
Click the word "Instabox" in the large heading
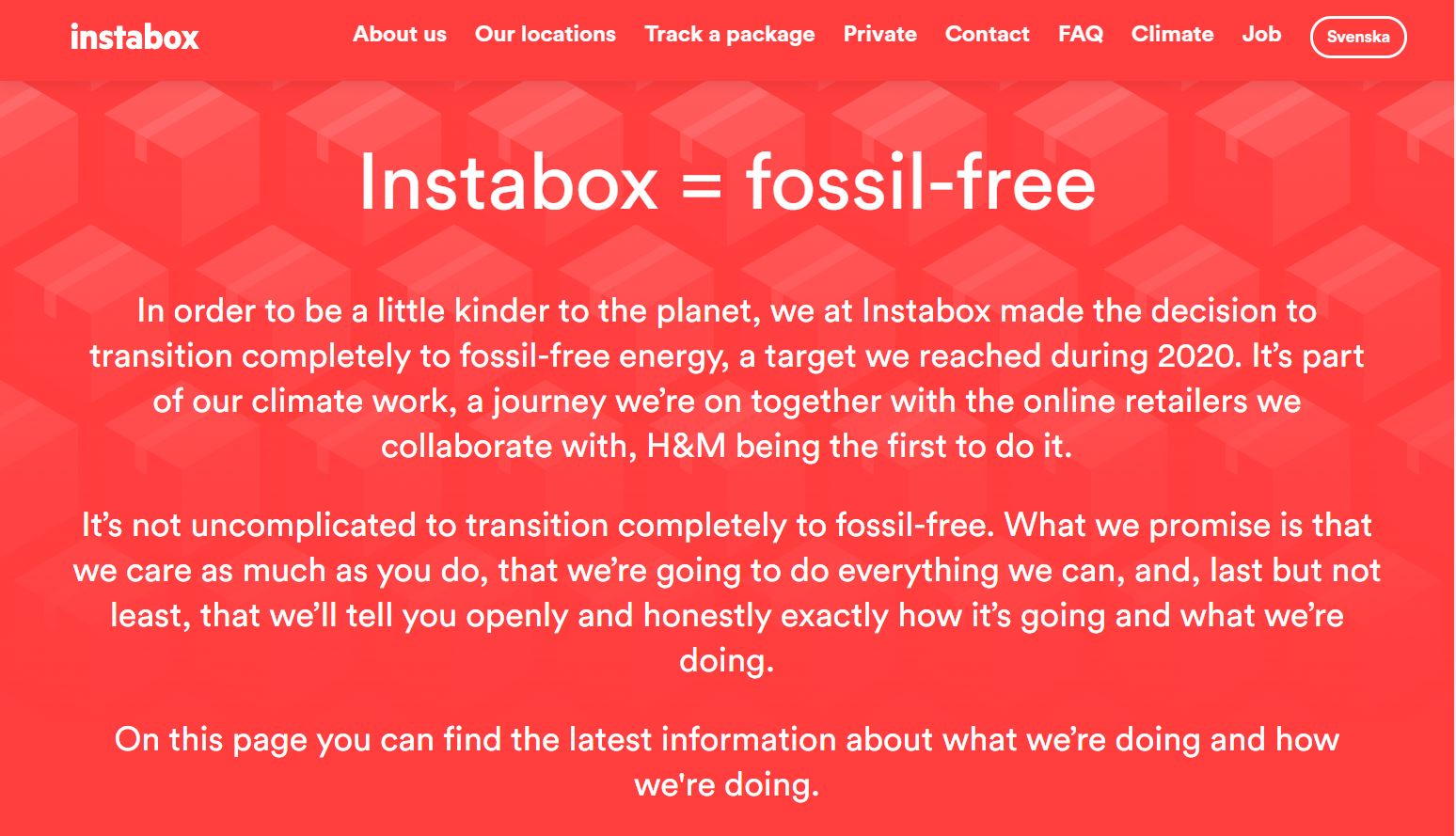click(509, 182)
